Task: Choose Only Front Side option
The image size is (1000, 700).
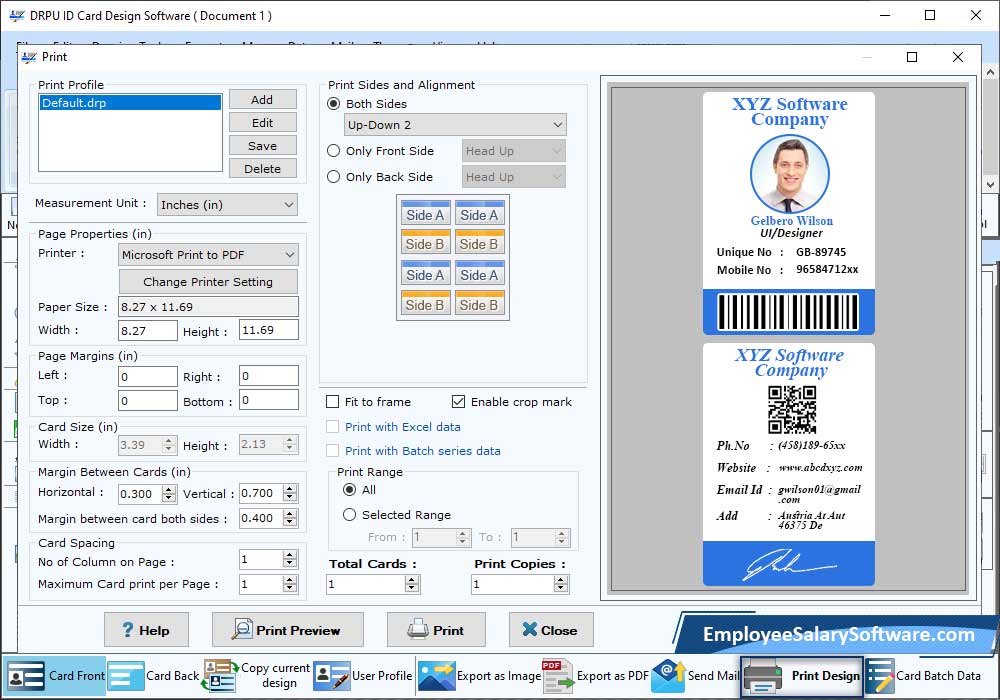Action: [333, 151]
